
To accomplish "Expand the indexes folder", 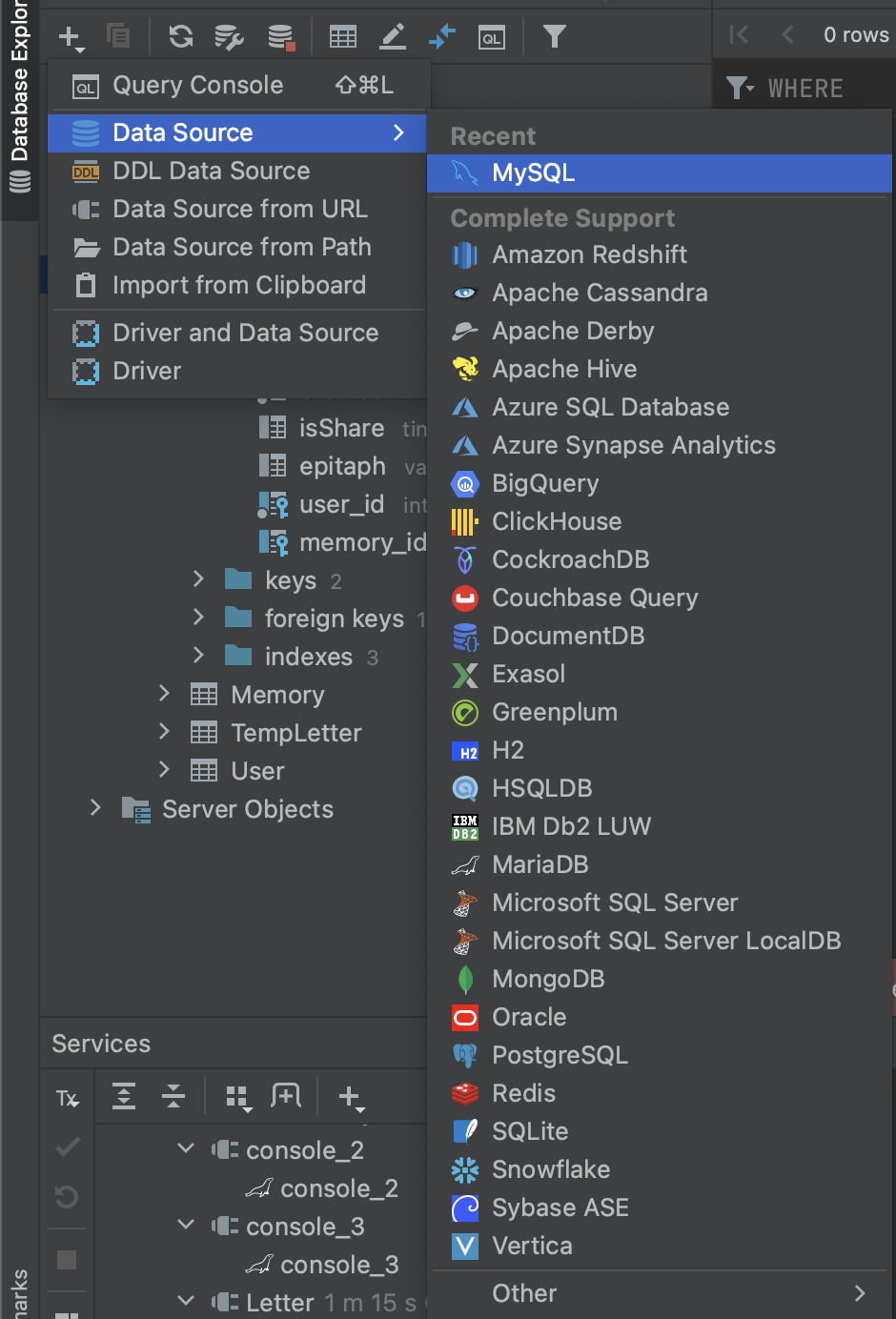I will 198,655.
